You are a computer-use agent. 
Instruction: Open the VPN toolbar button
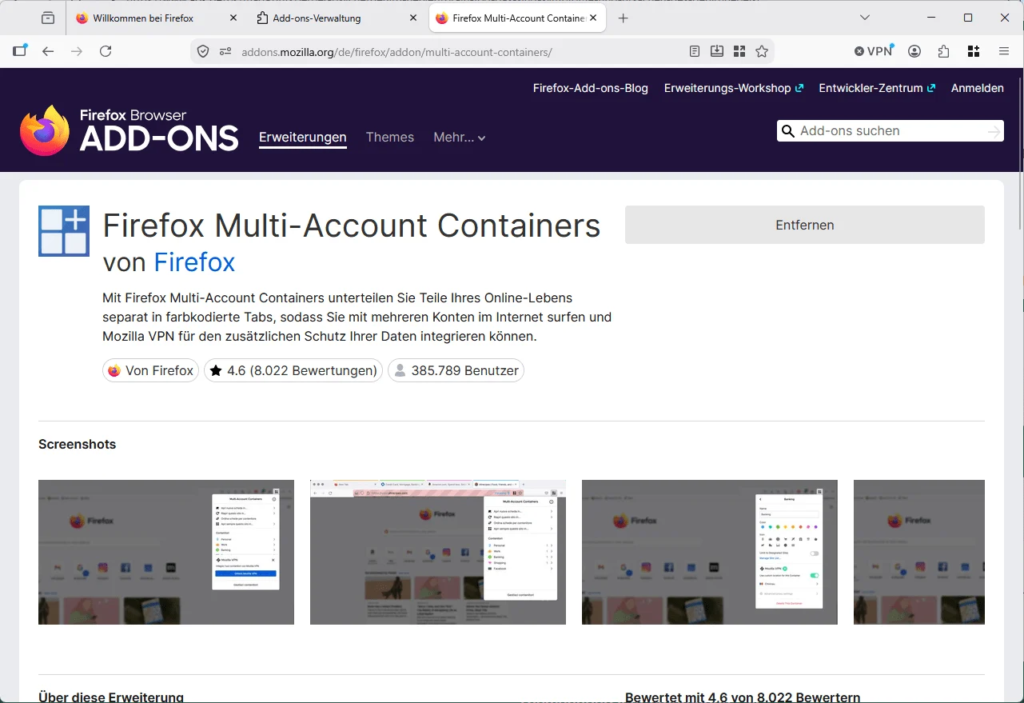pyautogui.click(x=874, y=51)
